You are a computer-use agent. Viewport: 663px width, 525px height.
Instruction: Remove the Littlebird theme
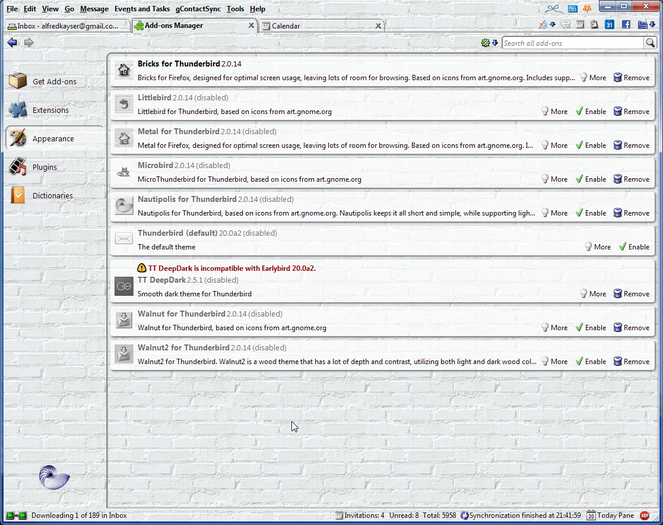pyautogui.click(x=631, y=111)
